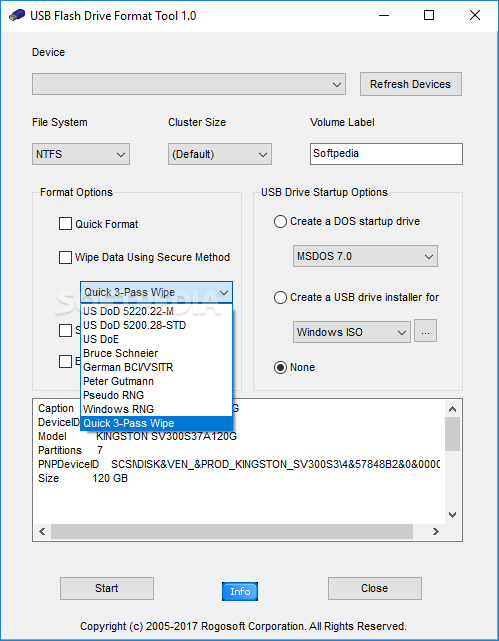499x641 pixels.
Task: Collapse the Quick 3-Pass Wipe combo box
Action: [x=157, y=292]
